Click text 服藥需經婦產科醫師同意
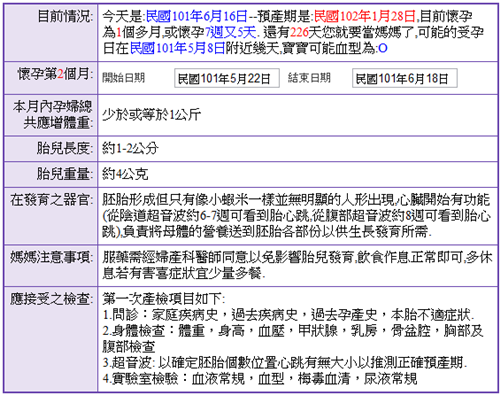 pos(176,257)
